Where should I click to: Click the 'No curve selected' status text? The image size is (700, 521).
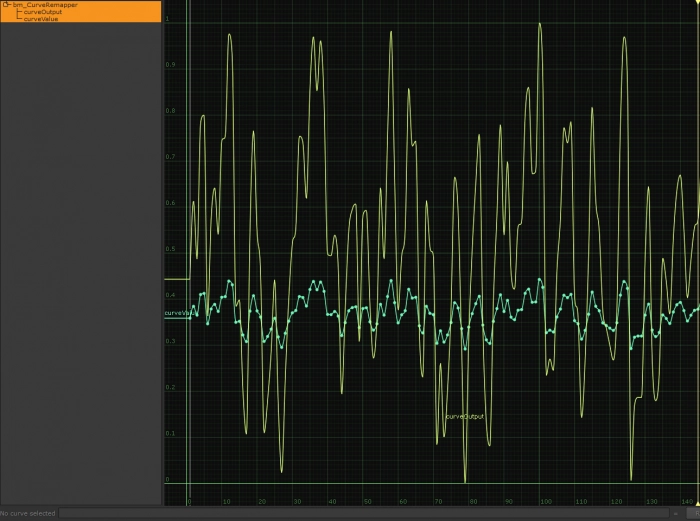point(28,513)
